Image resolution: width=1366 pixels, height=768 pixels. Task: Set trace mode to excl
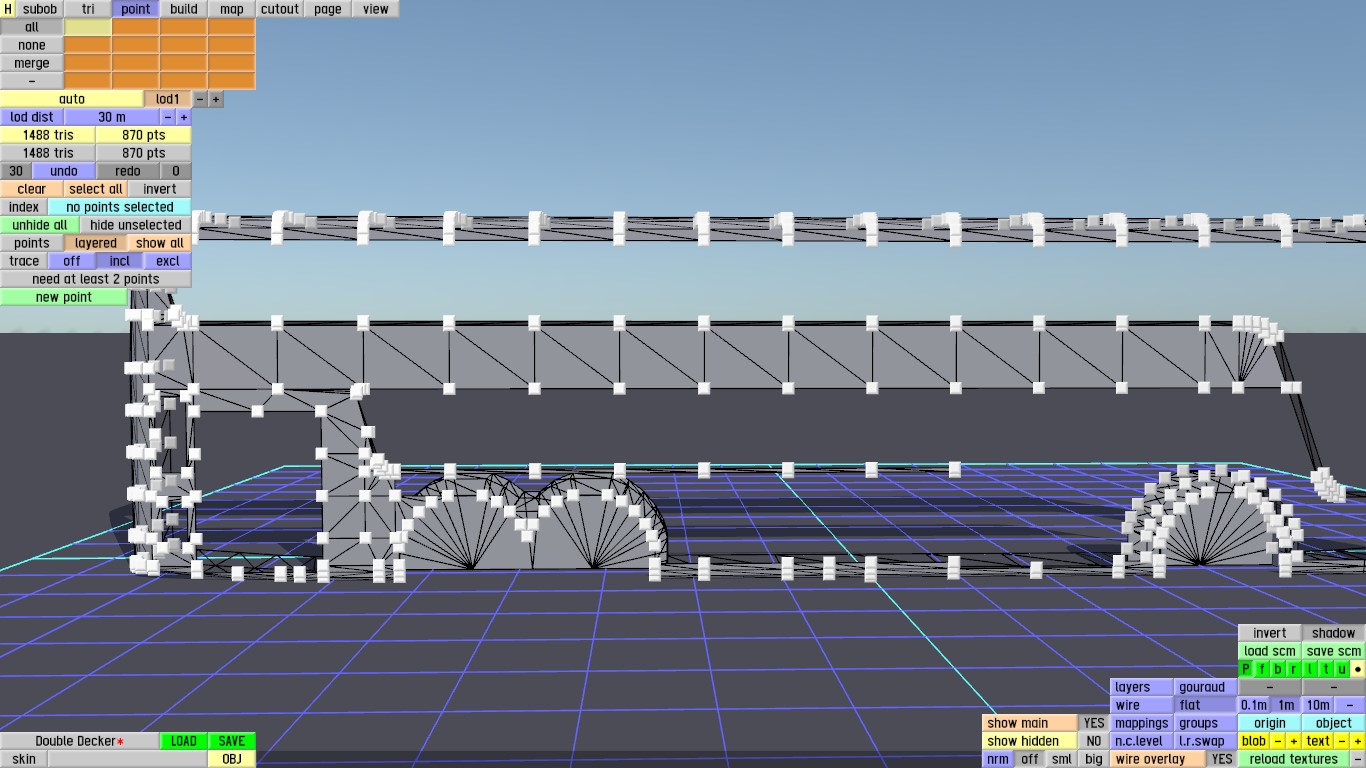click(168, 261)
